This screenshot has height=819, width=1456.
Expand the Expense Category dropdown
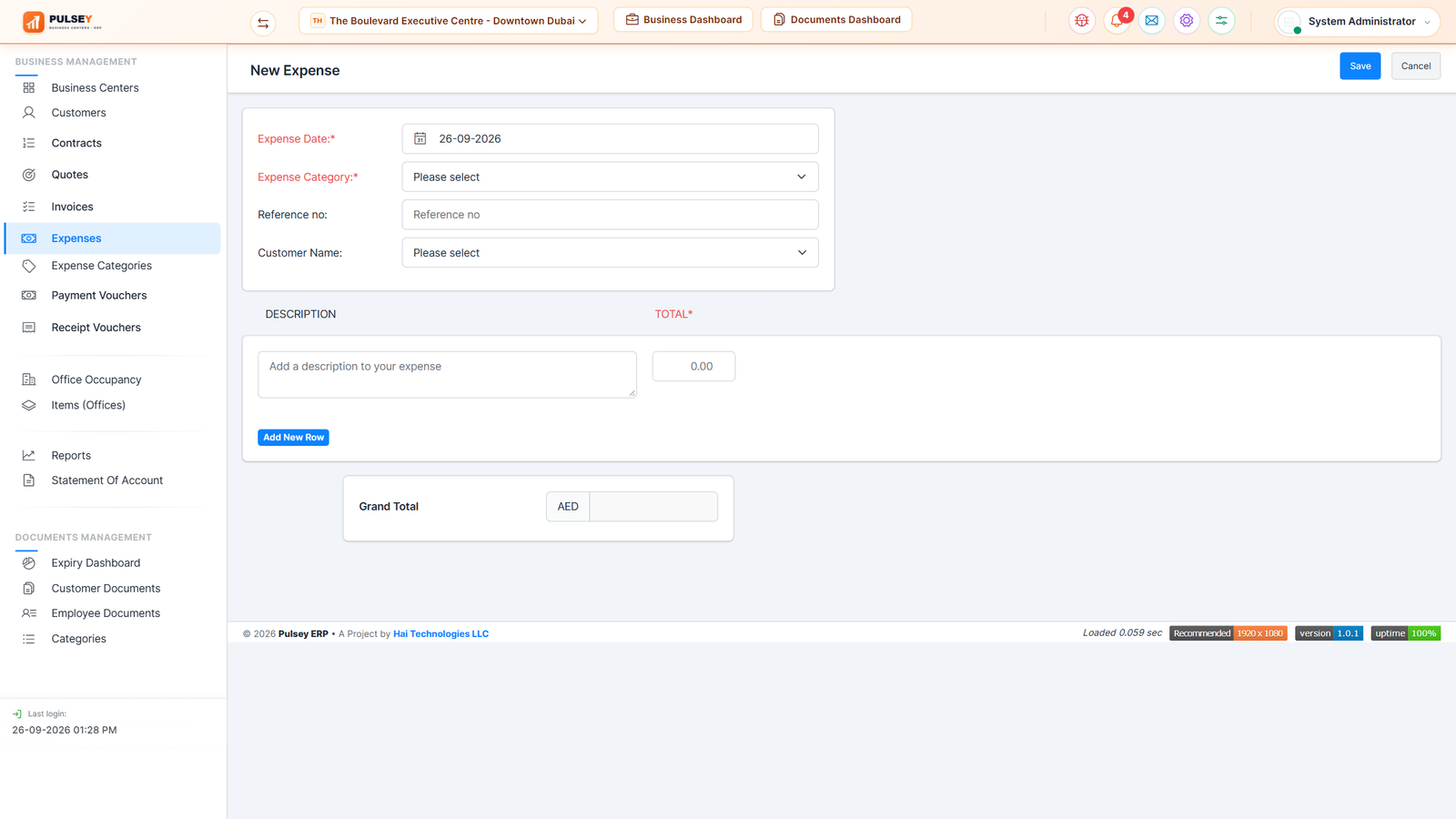(610, 177)
